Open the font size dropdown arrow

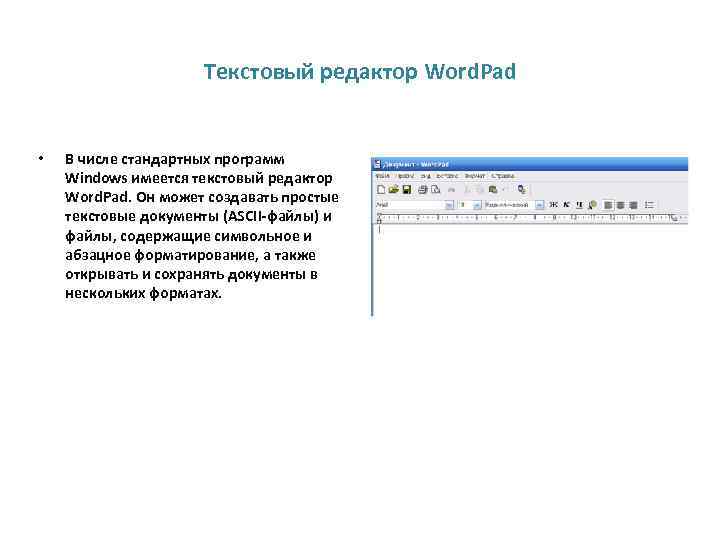[477, 205]
